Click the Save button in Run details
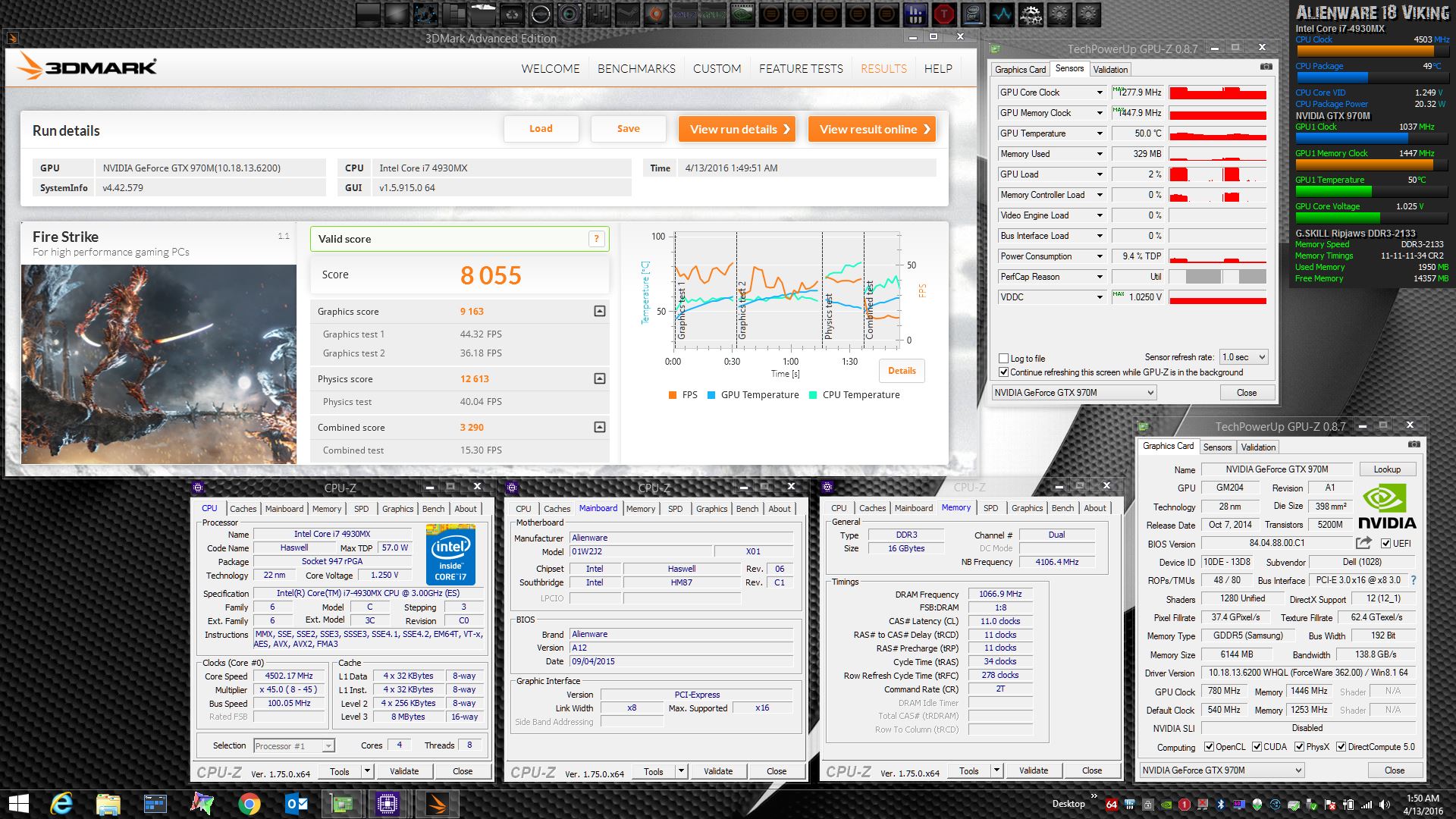The width and height of the screenshot is (1456, 819). click(628, 129)
